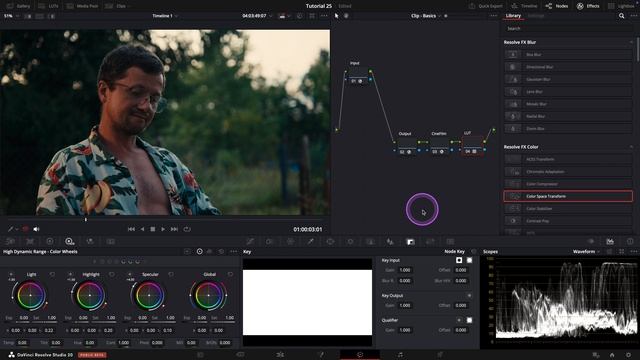Open the viewer zoom percentage dropdown
Screen dimensions: 640x360
tap(10, 16)
